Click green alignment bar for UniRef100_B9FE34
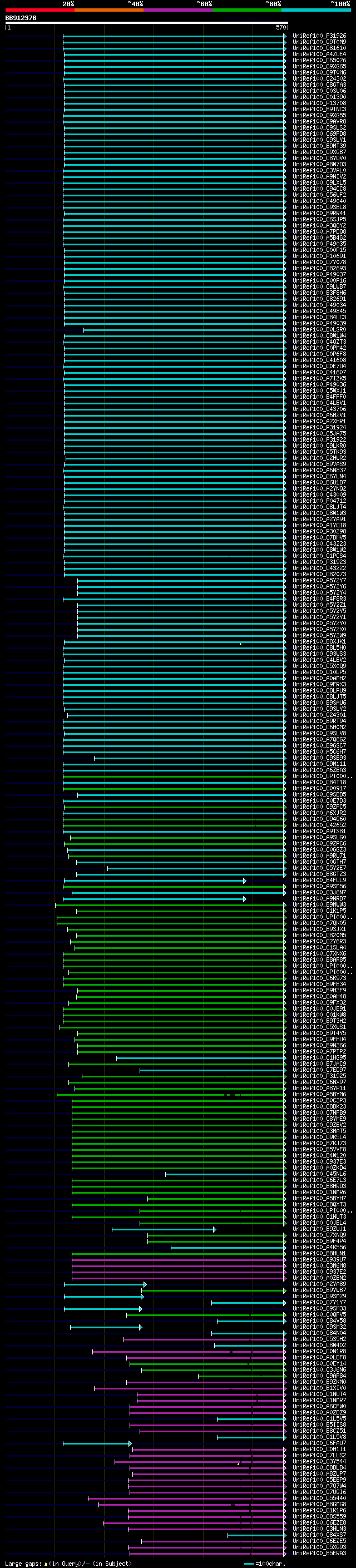356x1568 pixels. (x=174, y=985)
